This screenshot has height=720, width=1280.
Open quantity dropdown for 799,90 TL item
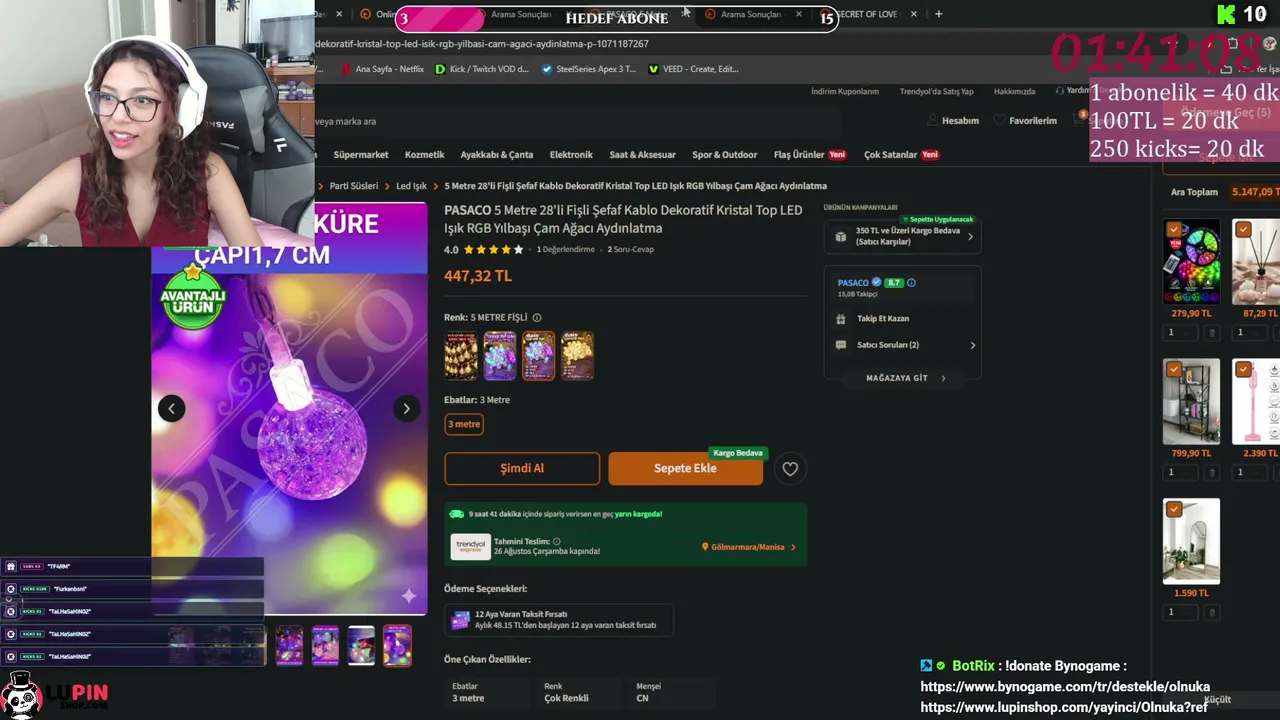[1181, 473]
